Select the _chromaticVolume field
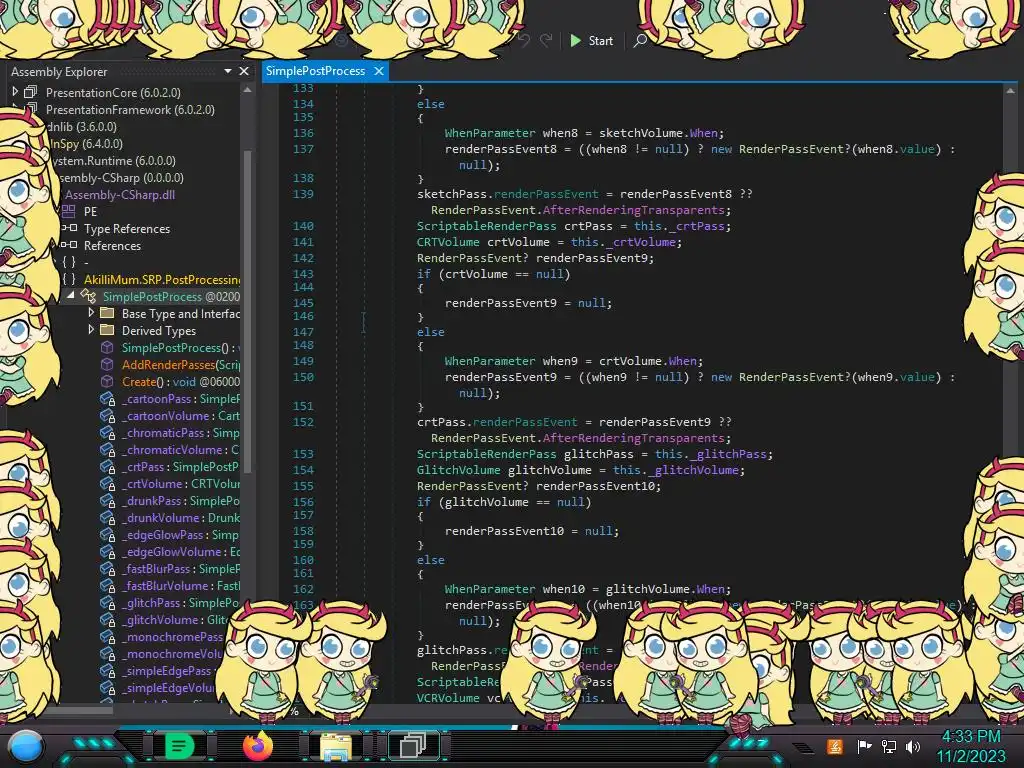 coord(181,449)
